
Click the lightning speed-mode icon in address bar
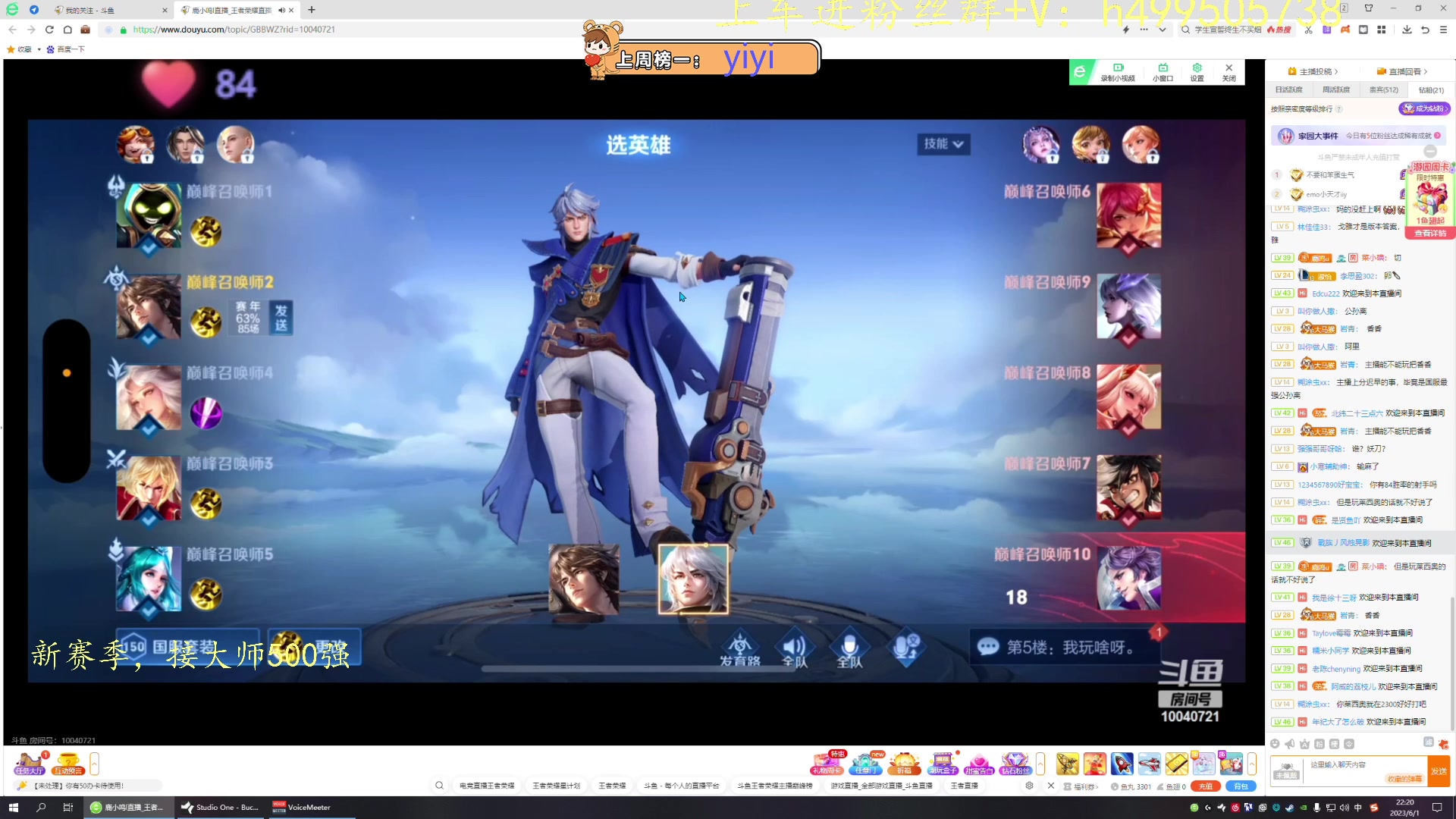tap(1126, 30)
